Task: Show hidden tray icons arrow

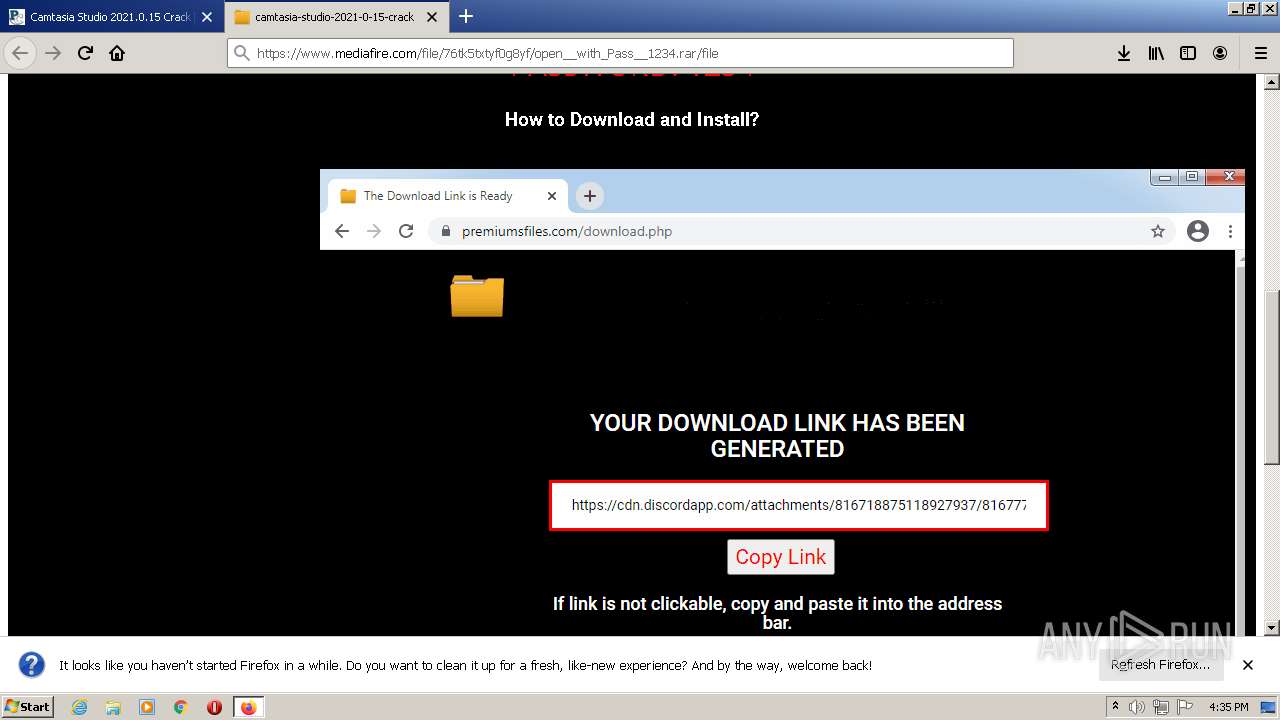Action: tap(1114, 707)
